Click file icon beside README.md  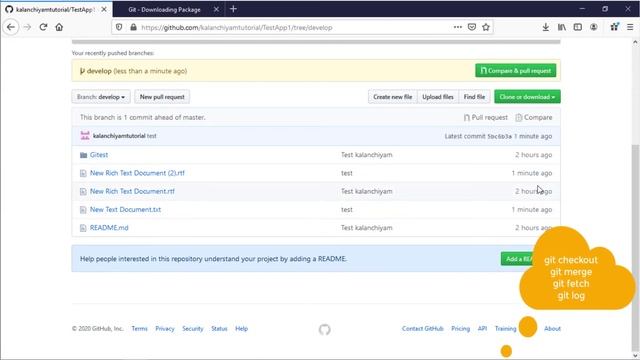(83, 228)
